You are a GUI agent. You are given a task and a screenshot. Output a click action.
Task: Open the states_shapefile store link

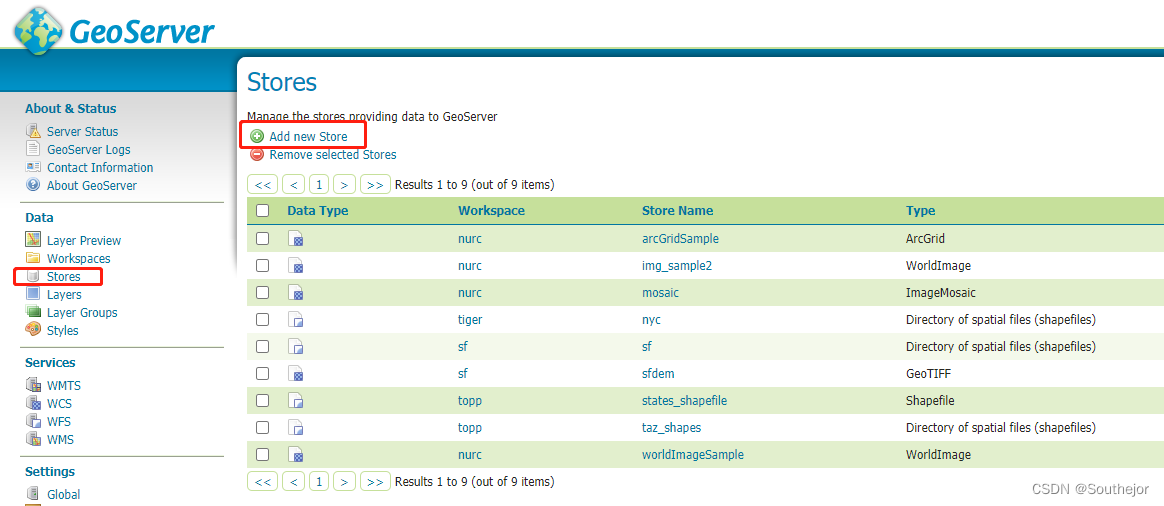click(684, 401)
